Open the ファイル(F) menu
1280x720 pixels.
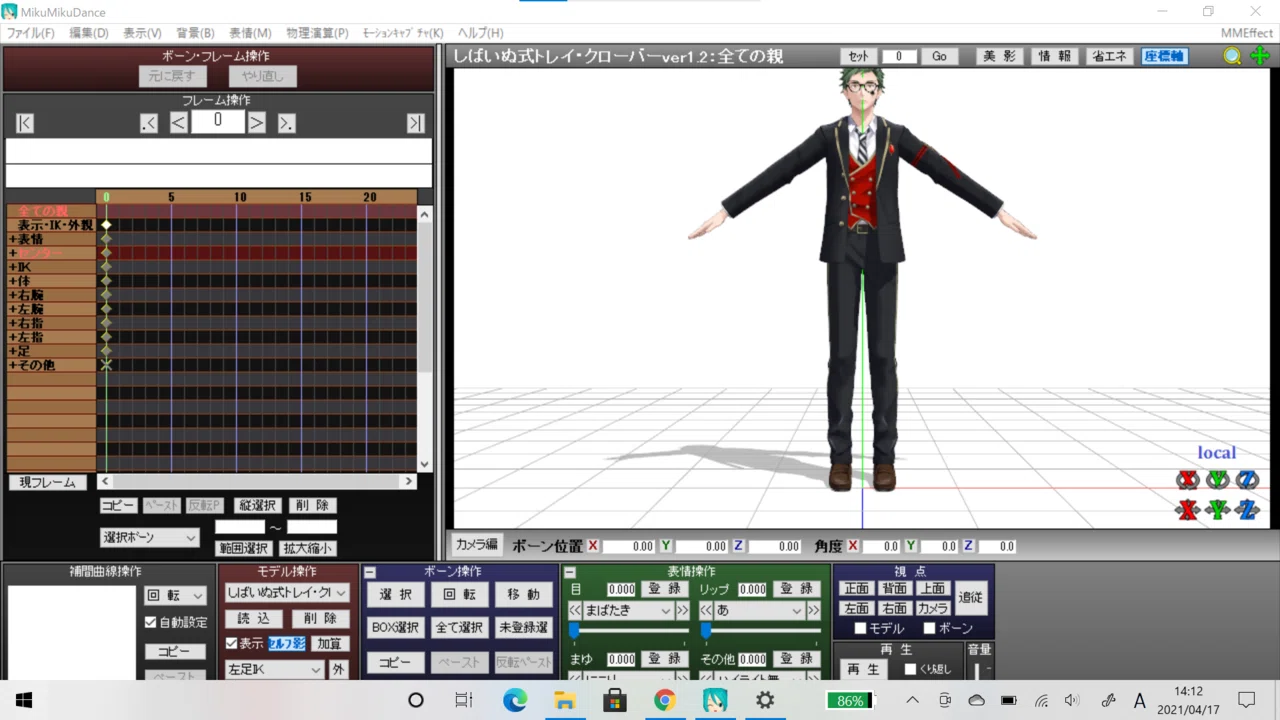pyautogui.click(x=31, y=33)
